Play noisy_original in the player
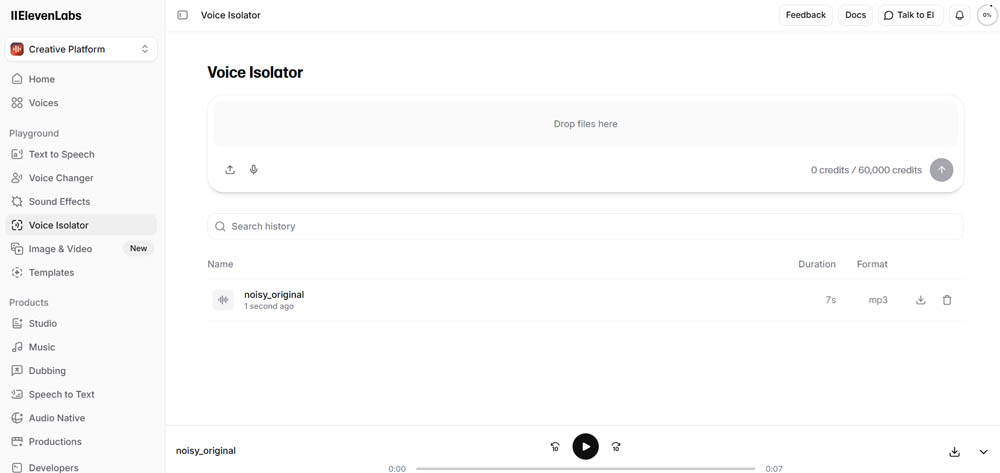The width and height of the screenshot is (1000, 473). (x=585, y=446)
